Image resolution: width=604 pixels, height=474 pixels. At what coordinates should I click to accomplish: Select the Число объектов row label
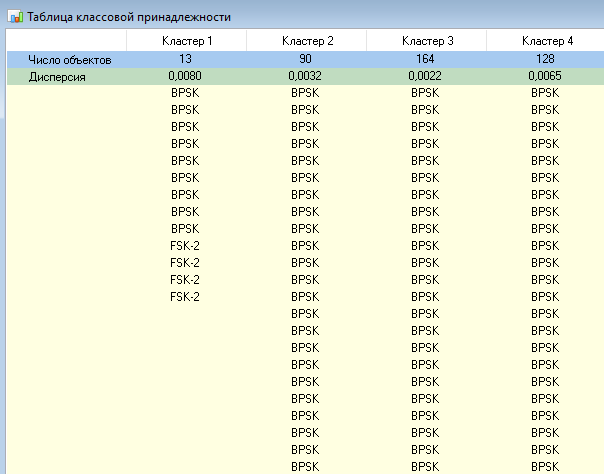[70, 60]
